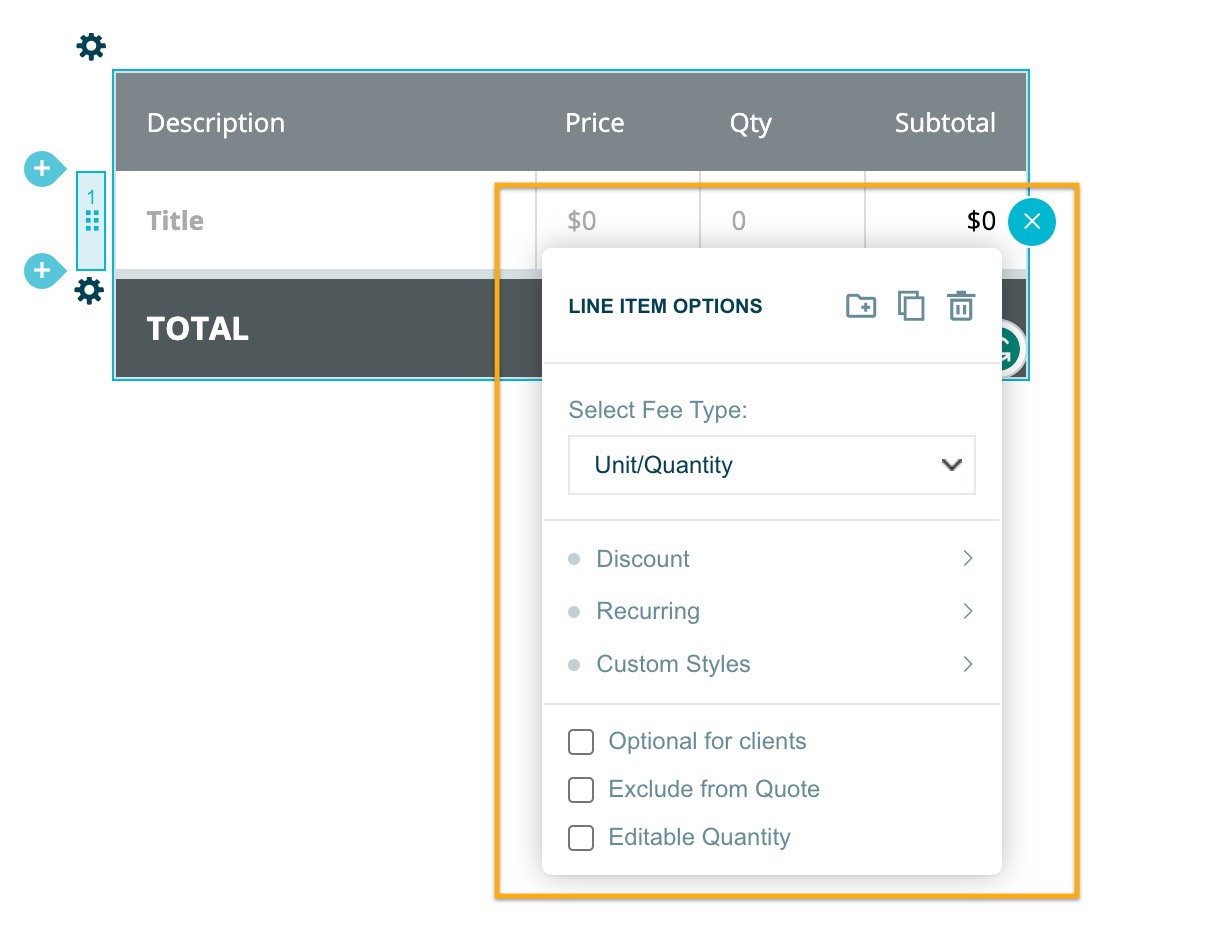This screenshot has height=930, width=1226.
Task: Select the Description column header
Action: [x=216, y=123]
